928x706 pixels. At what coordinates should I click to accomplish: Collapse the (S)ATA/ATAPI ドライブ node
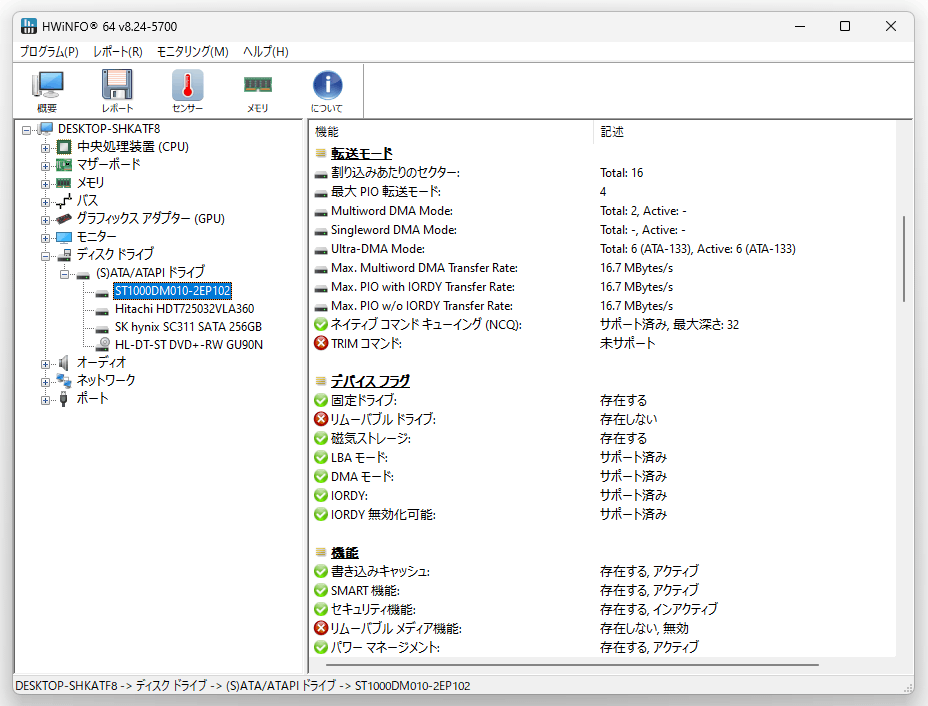[64, 274]
